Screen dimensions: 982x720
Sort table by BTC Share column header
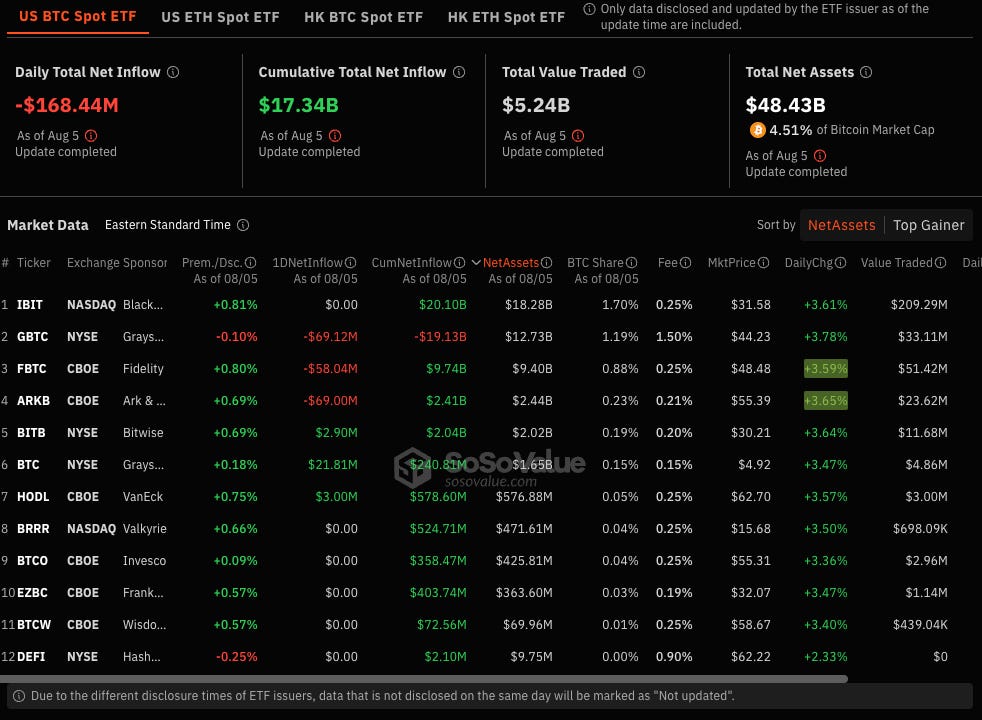click(596, 262)
